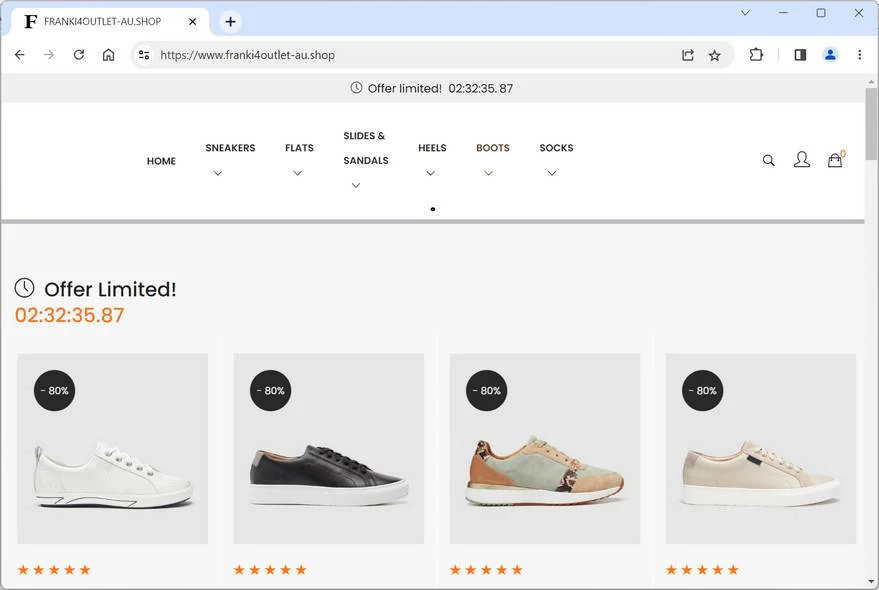Click the clock icon in the top offer banner
879x590 pixels.
click(356, 87)
